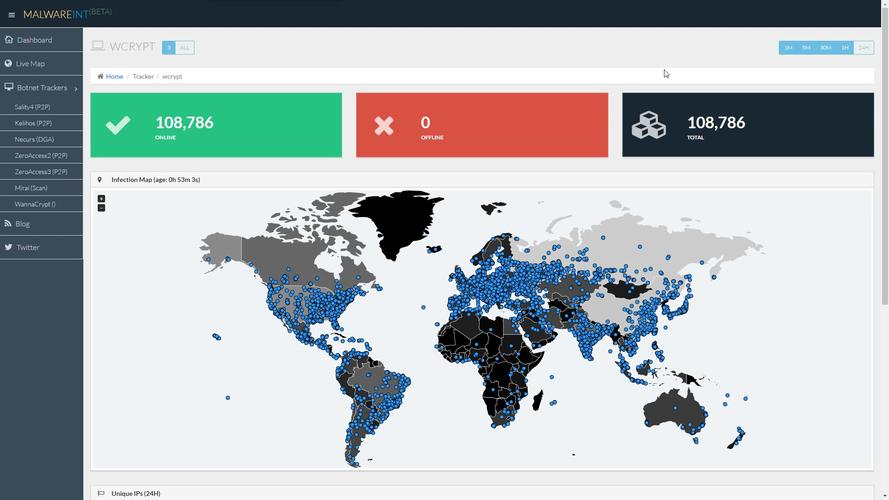The height and width of the screenshot is (500, 889).
Task: Click the cubes icon on Total card
Action: 649,125
